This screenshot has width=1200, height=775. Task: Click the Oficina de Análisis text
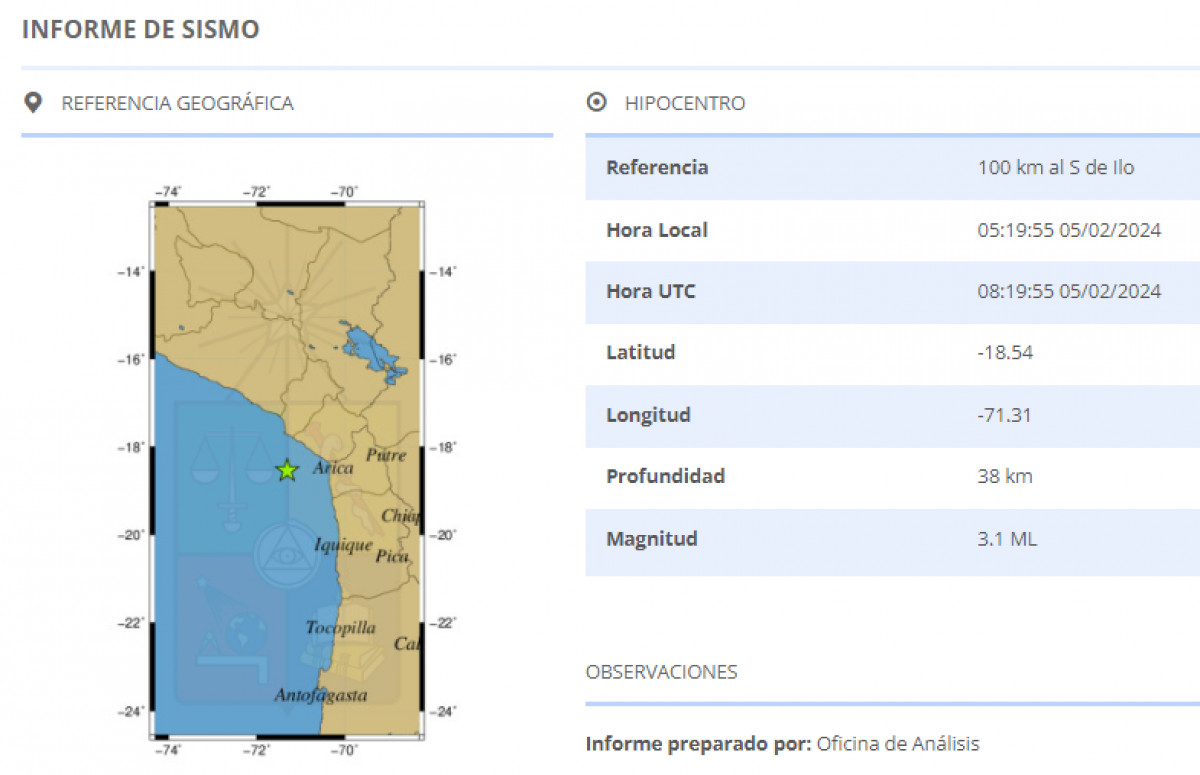click(x=898, y=744)
